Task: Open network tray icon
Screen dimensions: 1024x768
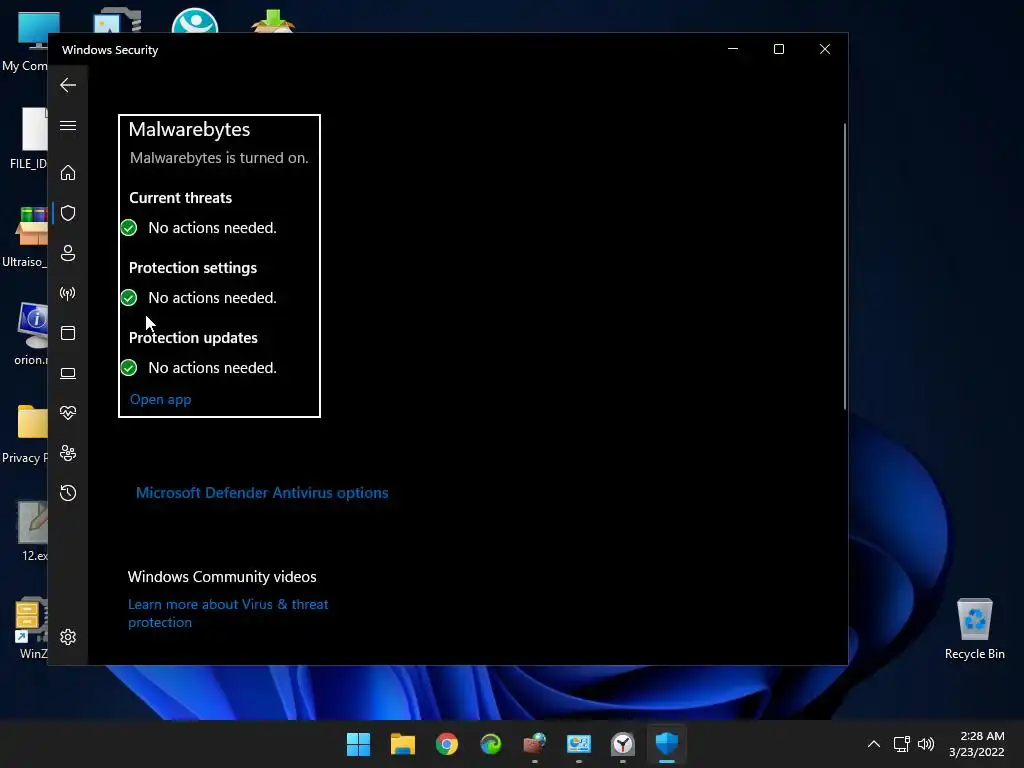Action: 902,744
